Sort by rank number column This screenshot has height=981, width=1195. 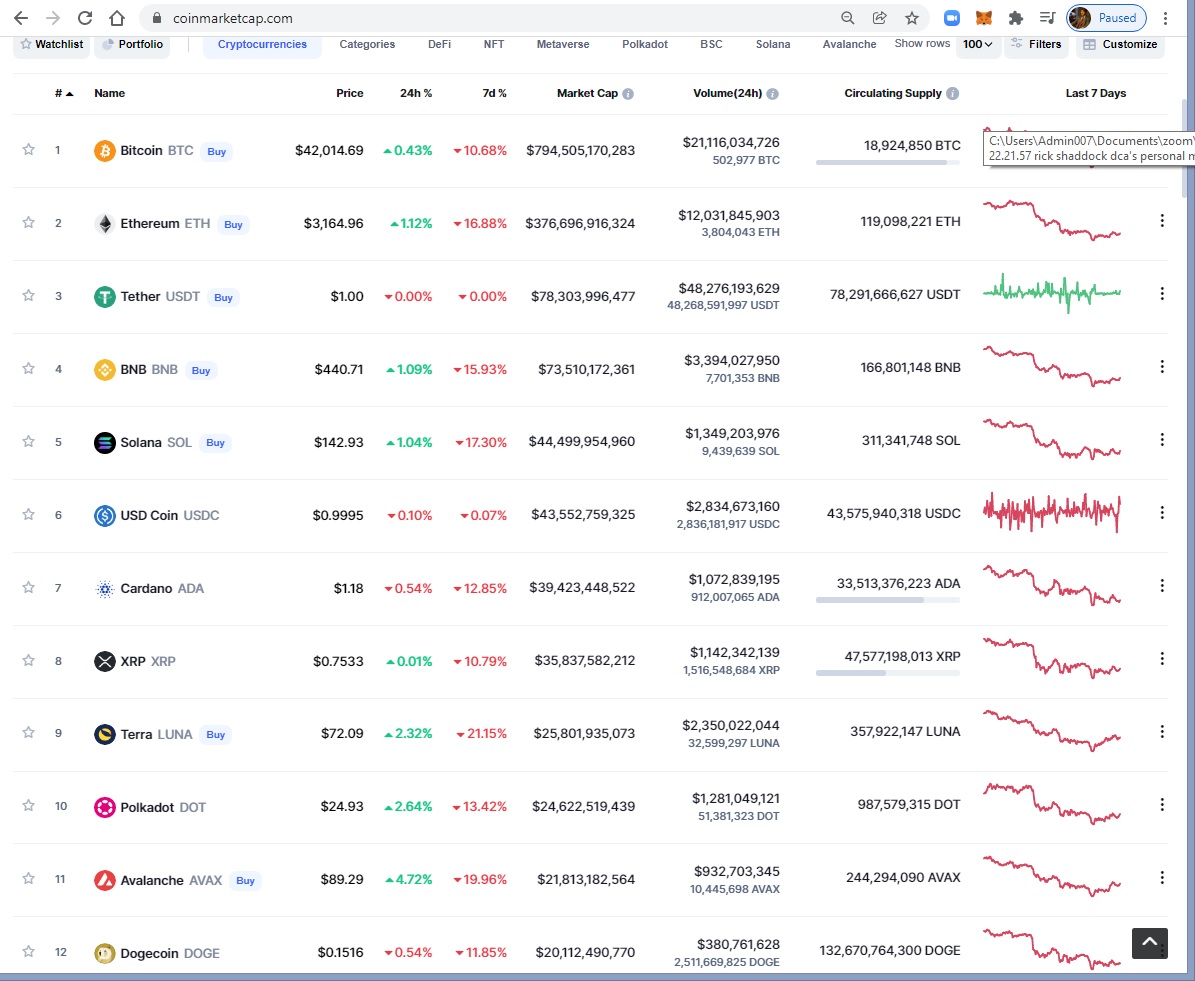pyautogui.click(x=64, y=93)
